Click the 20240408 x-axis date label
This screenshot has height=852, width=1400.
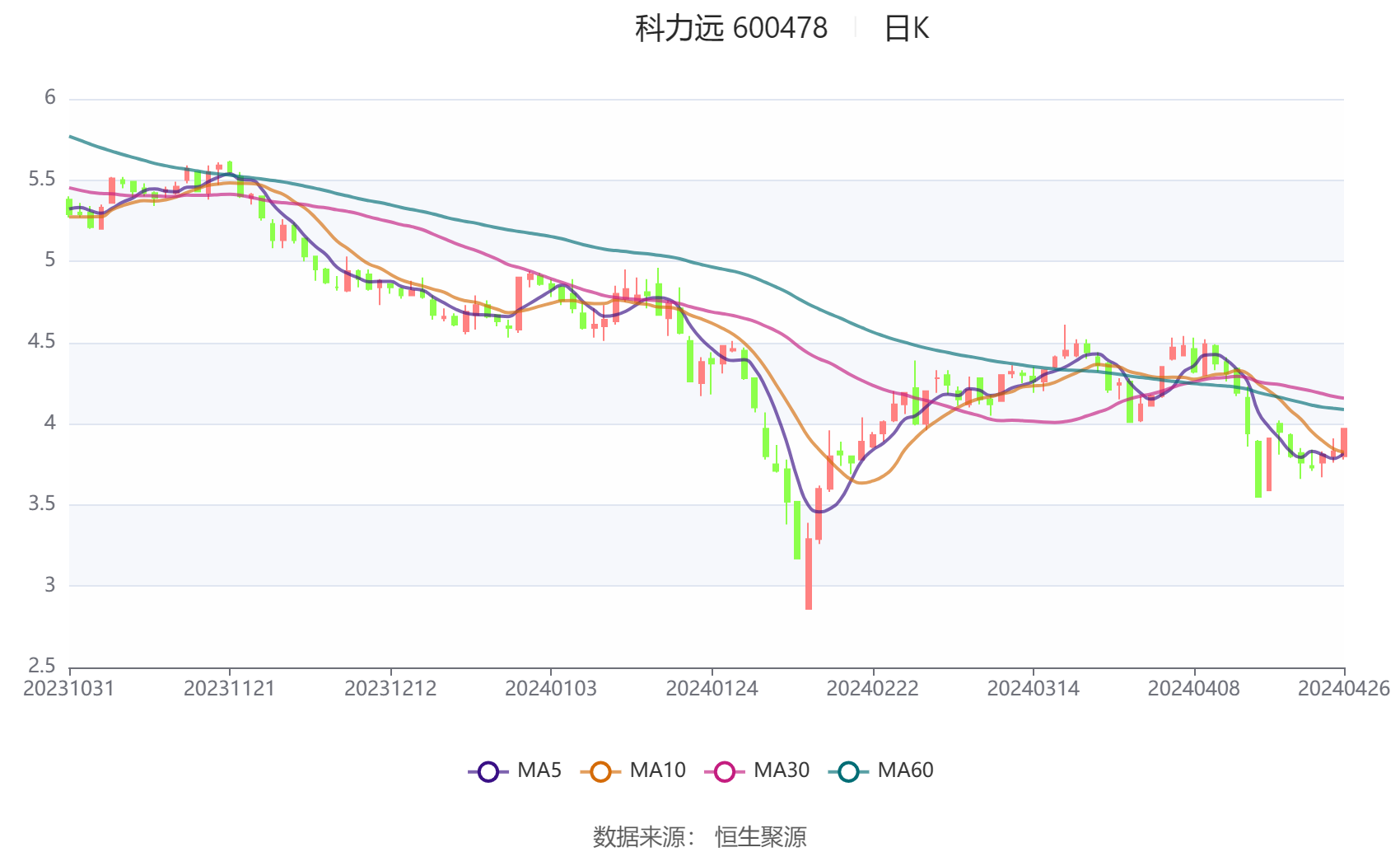[1193, 688]
